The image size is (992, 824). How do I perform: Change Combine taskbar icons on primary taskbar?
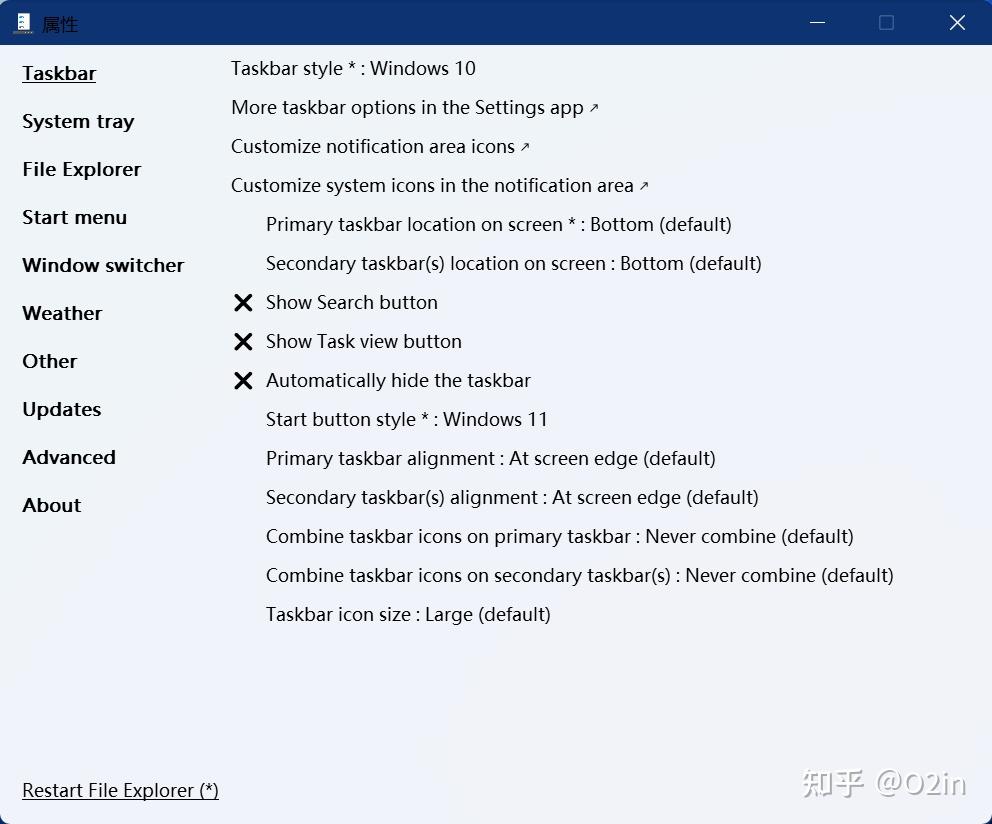[559, 537]
